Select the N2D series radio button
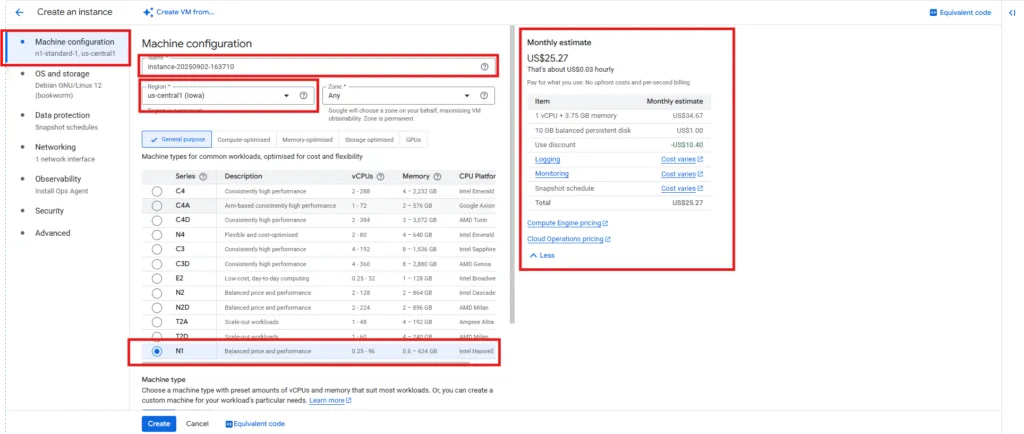This screenshot has width=1024, height=434. click(x=157, y=307)
